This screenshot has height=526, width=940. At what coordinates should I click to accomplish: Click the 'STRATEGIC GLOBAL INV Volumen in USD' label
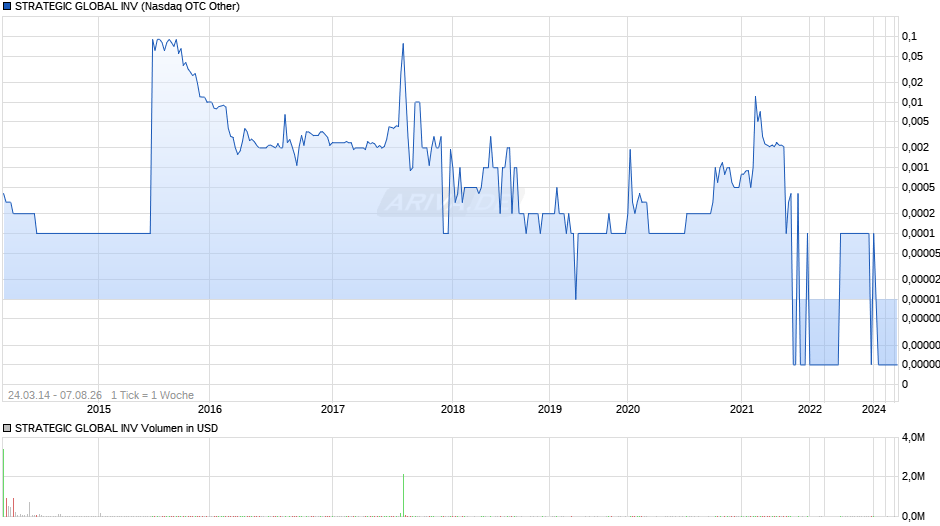pos(116,428)
